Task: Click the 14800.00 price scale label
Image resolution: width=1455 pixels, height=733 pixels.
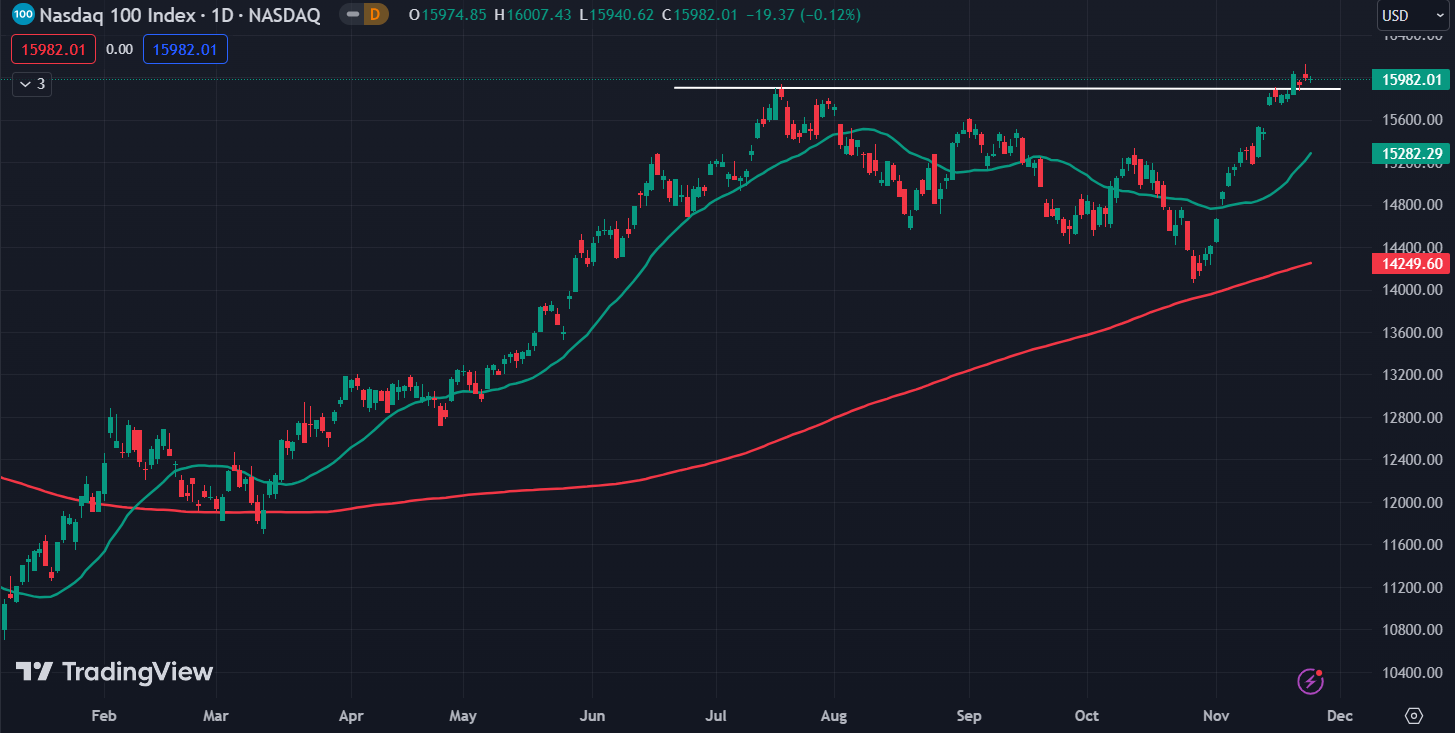Action: point(1412,205)
